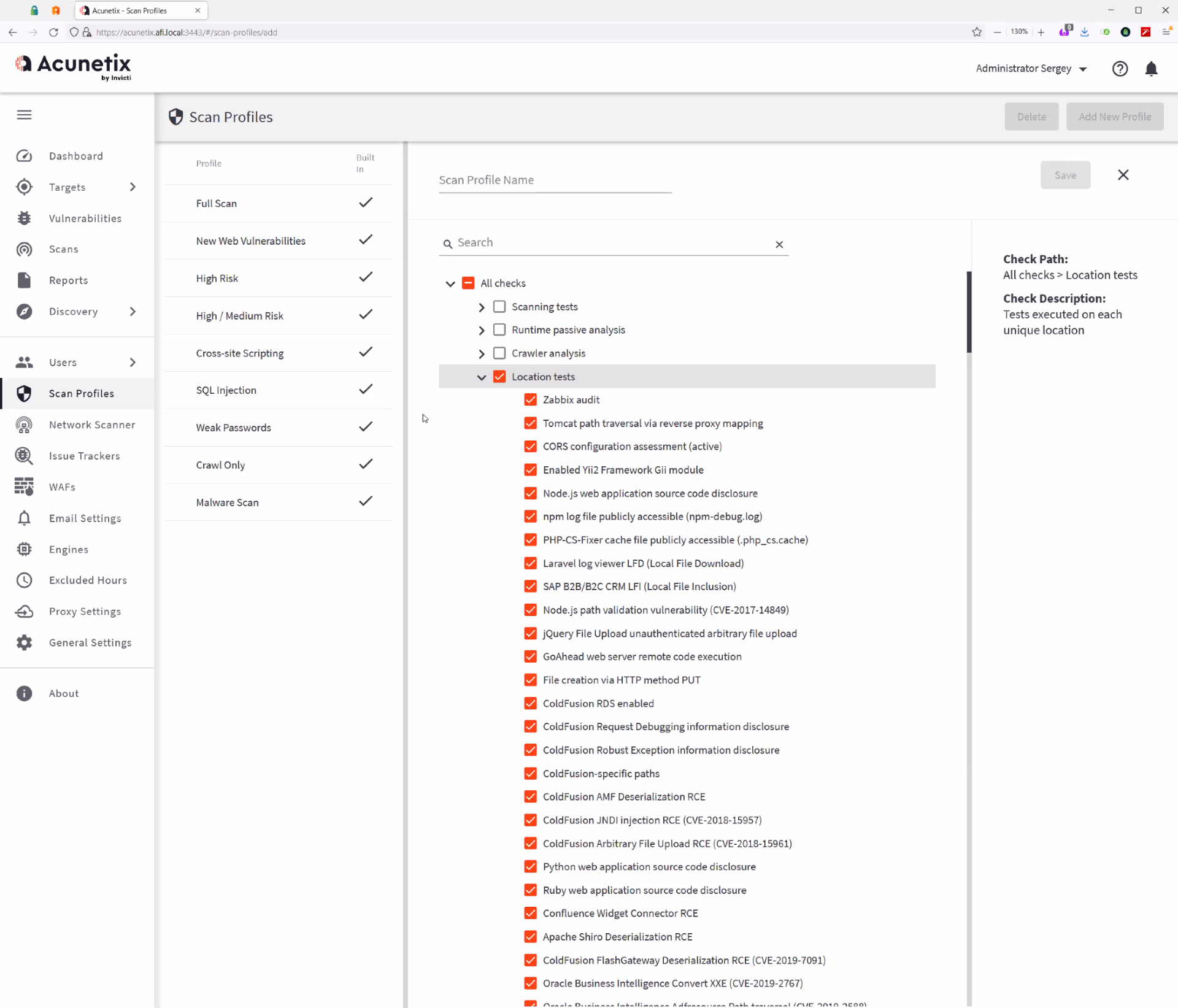This screenshot has height=1008, width=1178.
Task: Toggle the hamburger sidebar menu icon
Action: click(24, 115)
